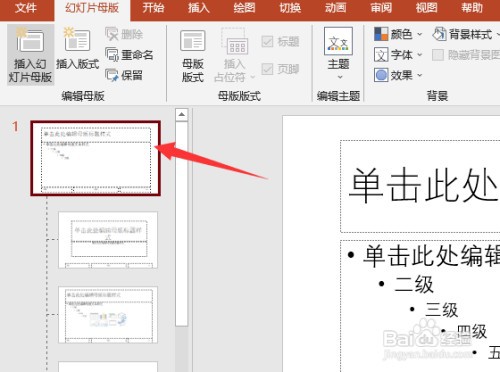Click the Effects (效果) icon
Screen dimensions: 500x372
pyautogui.click(x=381, y=75)
